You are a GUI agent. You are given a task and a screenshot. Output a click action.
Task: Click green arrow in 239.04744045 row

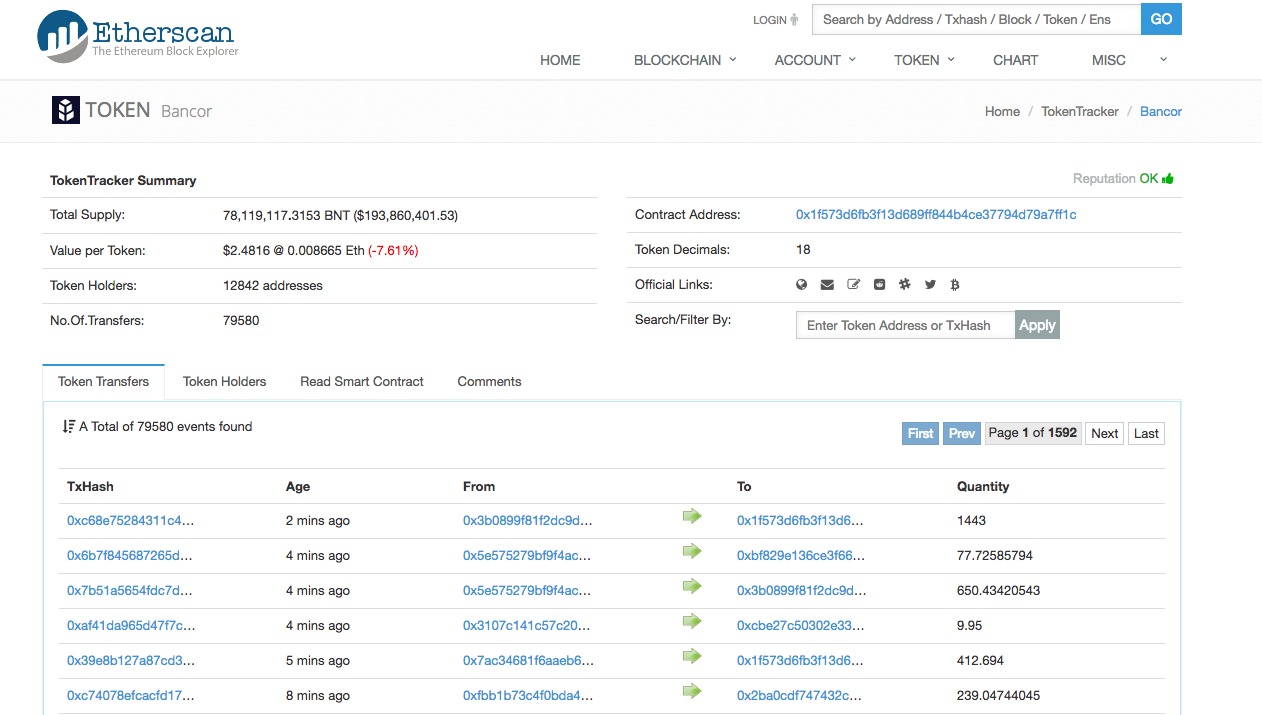(x=691, y=691)
